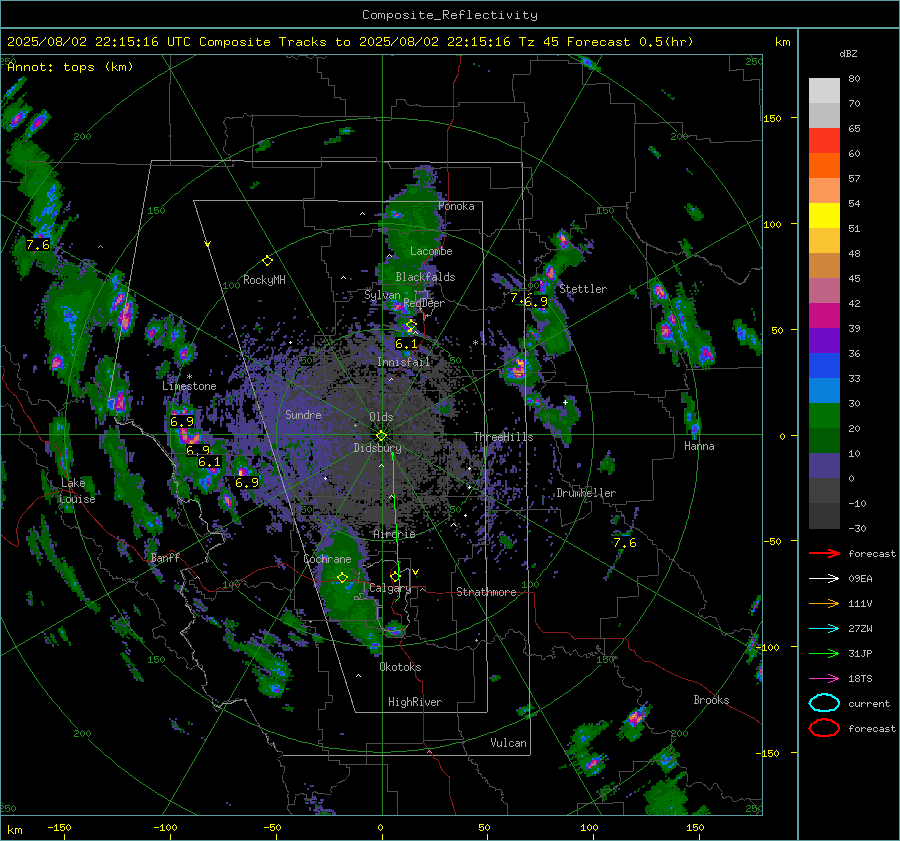The height and width of the screenshot is (841, 900).
Task: Click the -30 value on dBZ scale
Action: point(857,528)
